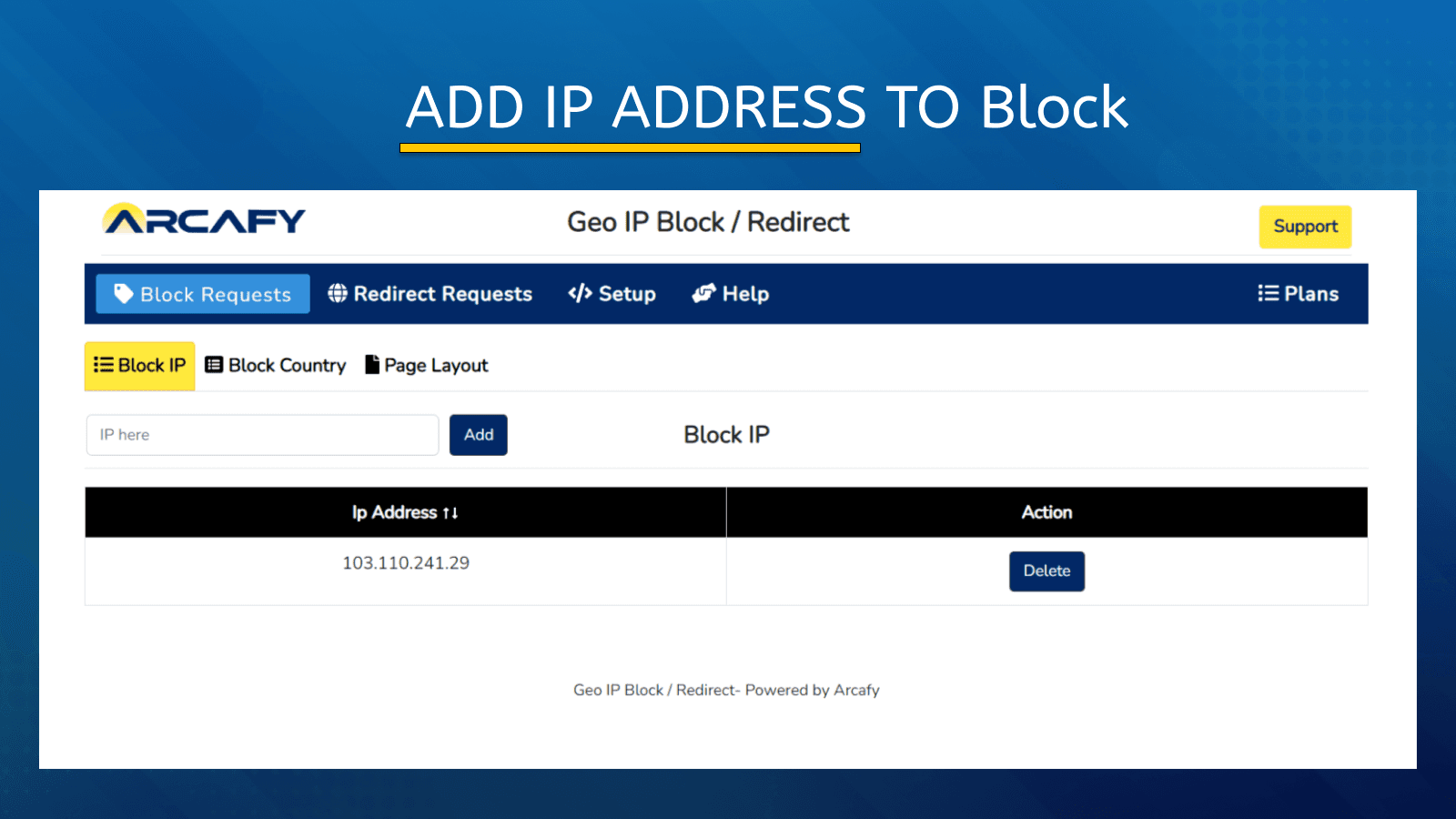
Task: Click the handshake icon beside Help
Action: [703, 293]
